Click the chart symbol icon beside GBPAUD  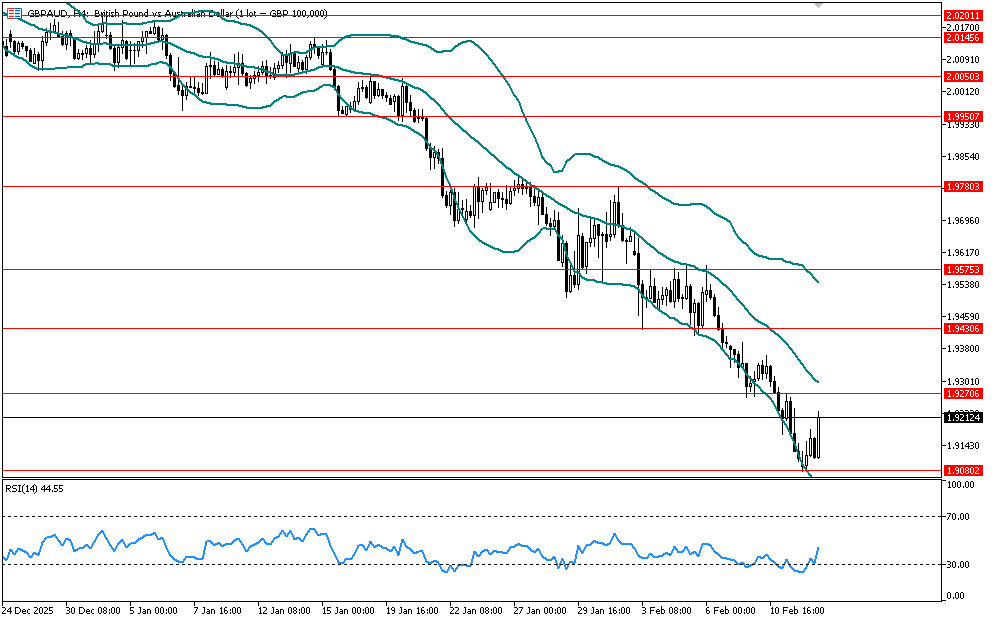click(14, 13)
